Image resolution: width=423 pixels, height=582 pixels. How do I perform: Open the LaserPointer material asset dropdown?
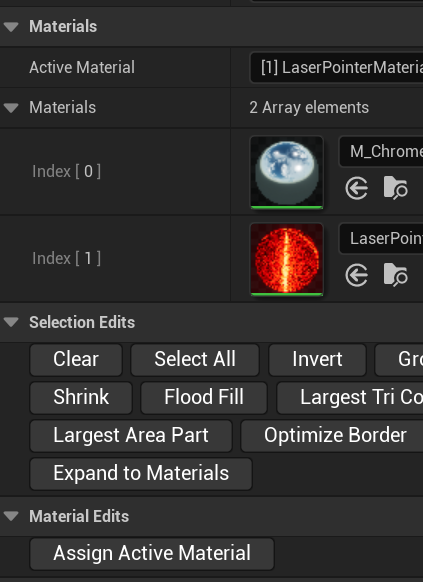coord(381,238)
